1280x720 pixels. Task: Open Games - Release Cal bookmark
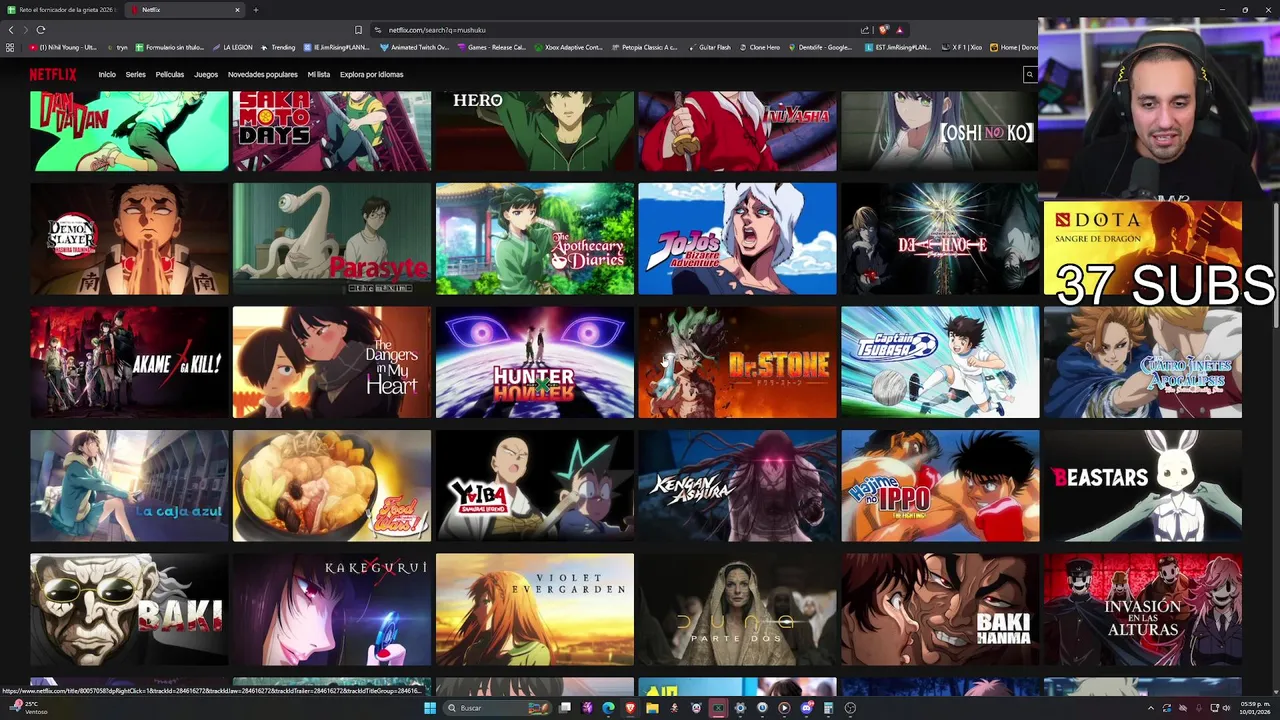(x=491, y=47)
